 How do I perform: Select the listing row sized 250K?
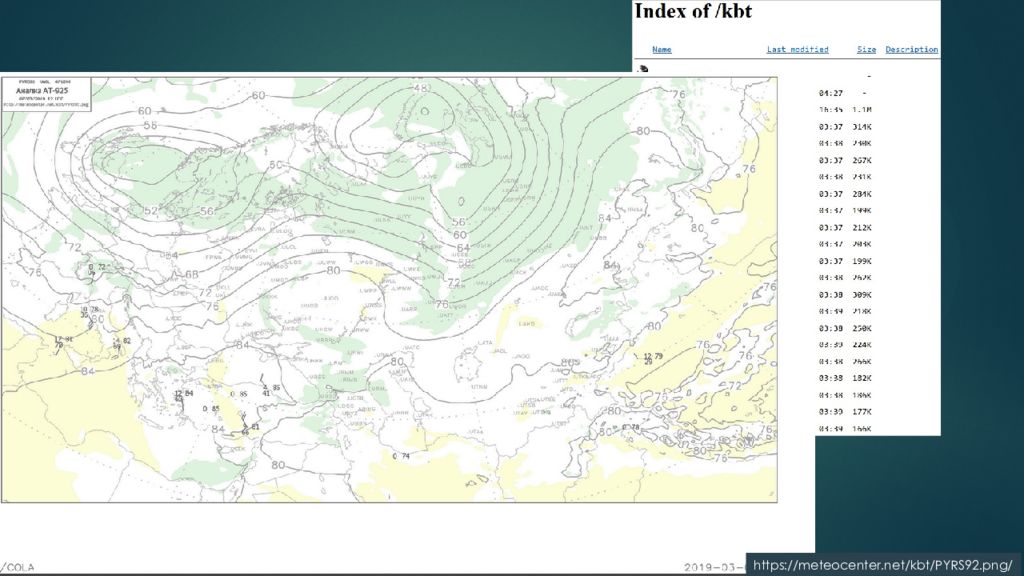(845, 328)
